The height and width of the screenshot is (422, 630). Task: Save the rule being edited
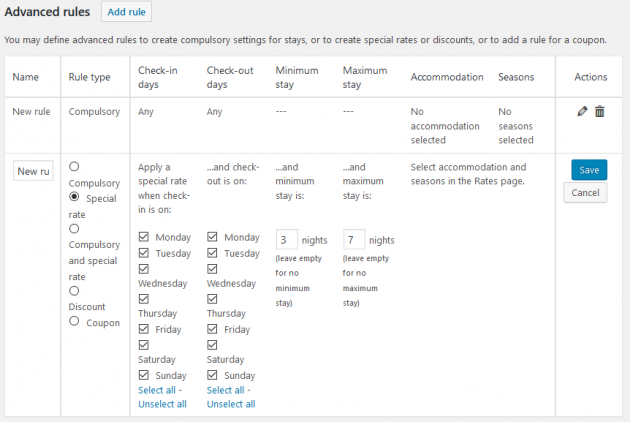click(x=589, y=170)
